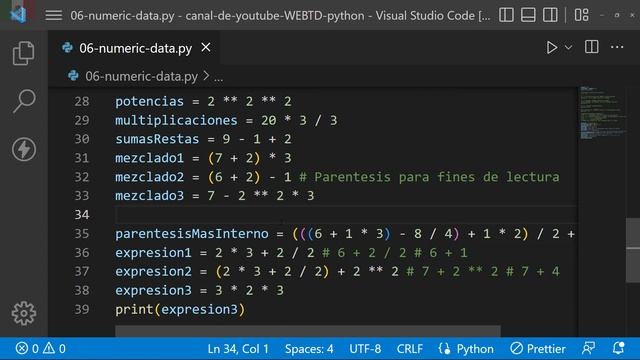This screenshot has width=640, height=360.
Task: Click the 'print' call on line 39
Action: (134, 309)
